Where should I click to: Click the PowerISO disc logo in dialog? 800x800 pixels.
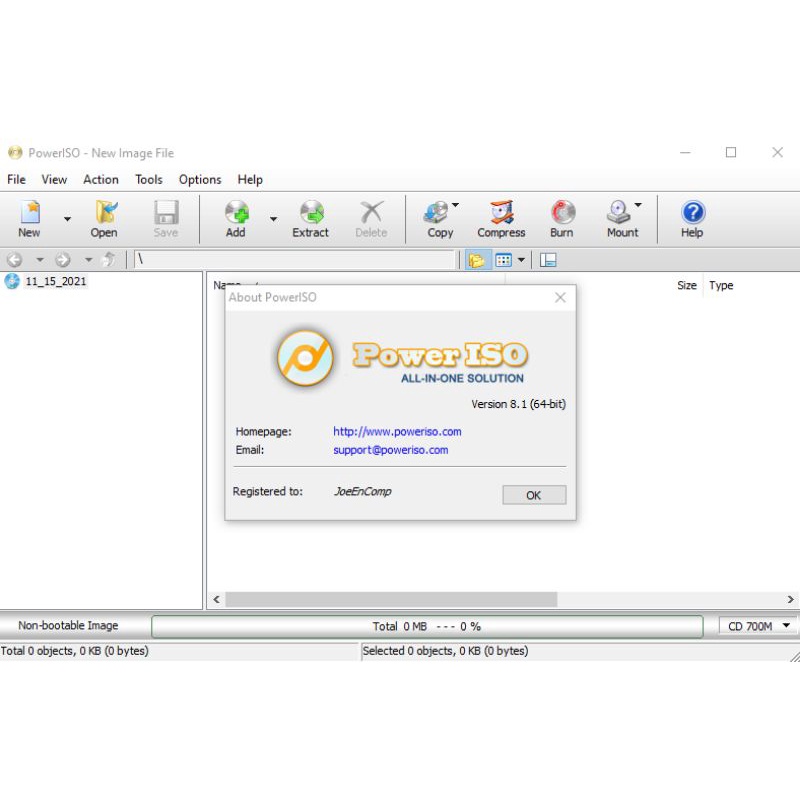point(305,358)
